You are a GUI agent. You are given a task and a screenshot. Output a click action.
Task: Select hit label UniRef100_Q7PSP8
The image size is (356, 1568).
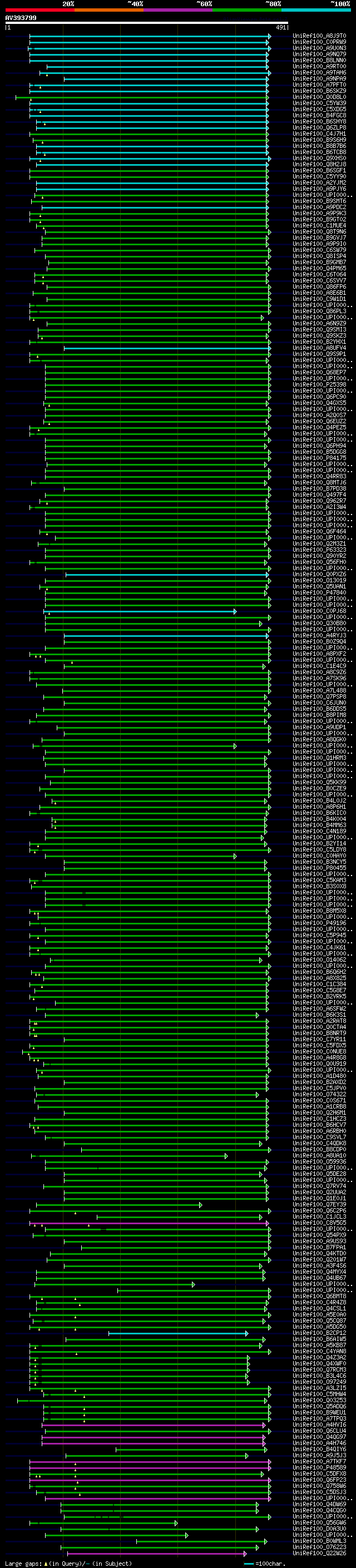pyautogui.click(x=319, y=696)
